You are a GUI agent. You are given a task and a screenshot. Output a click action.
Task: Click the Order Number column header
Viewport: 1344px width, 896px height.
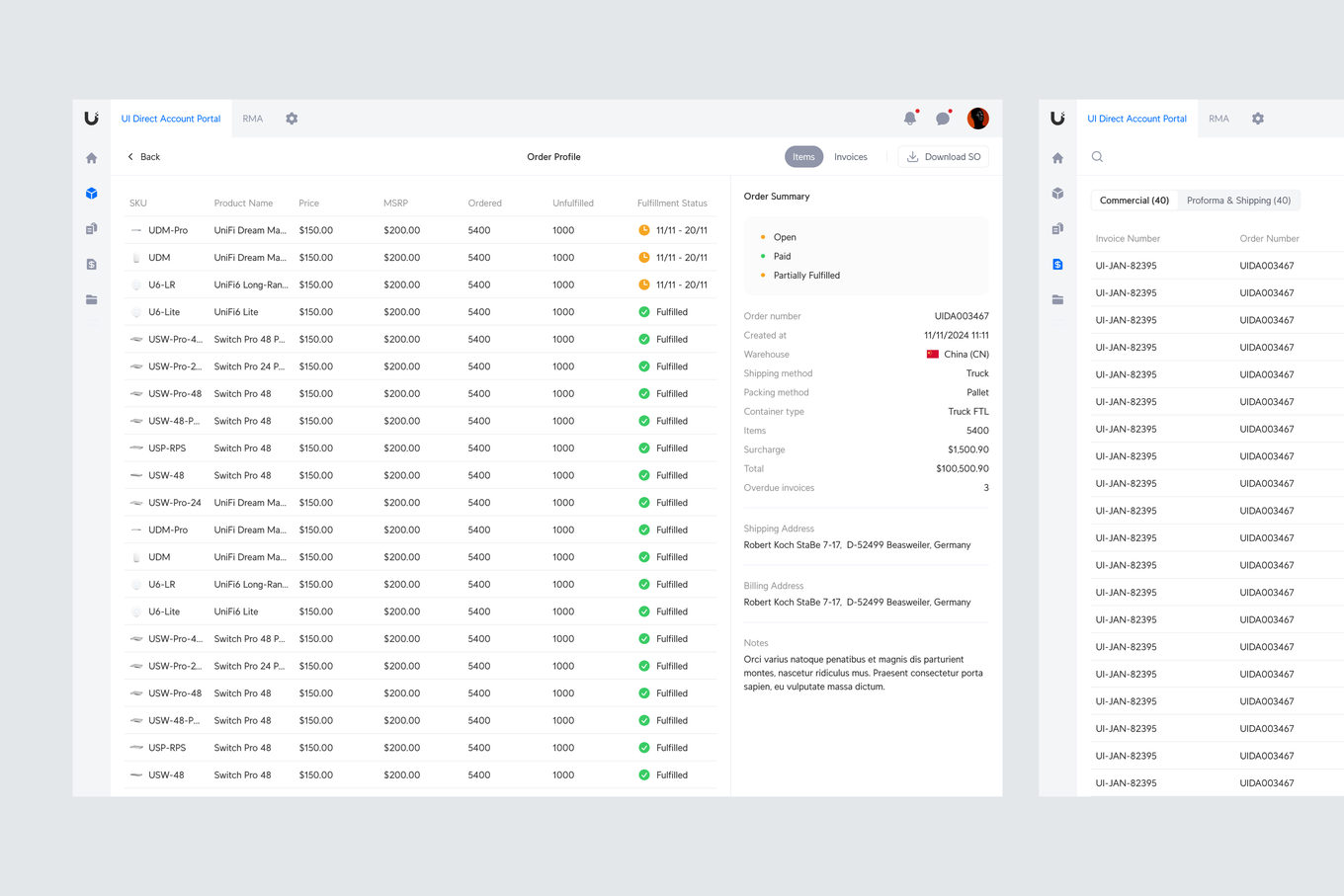(1270, 239)
